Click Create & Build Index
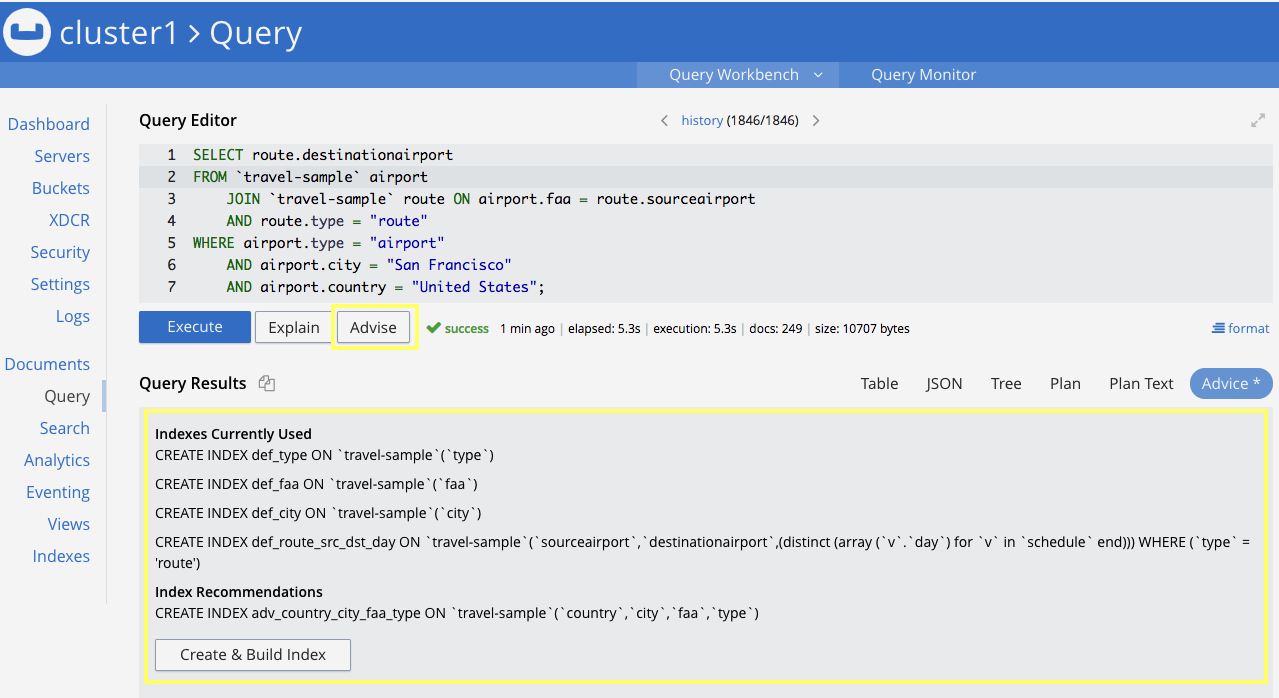This screenshot has height=698, width=1279. tap(253, 655)
